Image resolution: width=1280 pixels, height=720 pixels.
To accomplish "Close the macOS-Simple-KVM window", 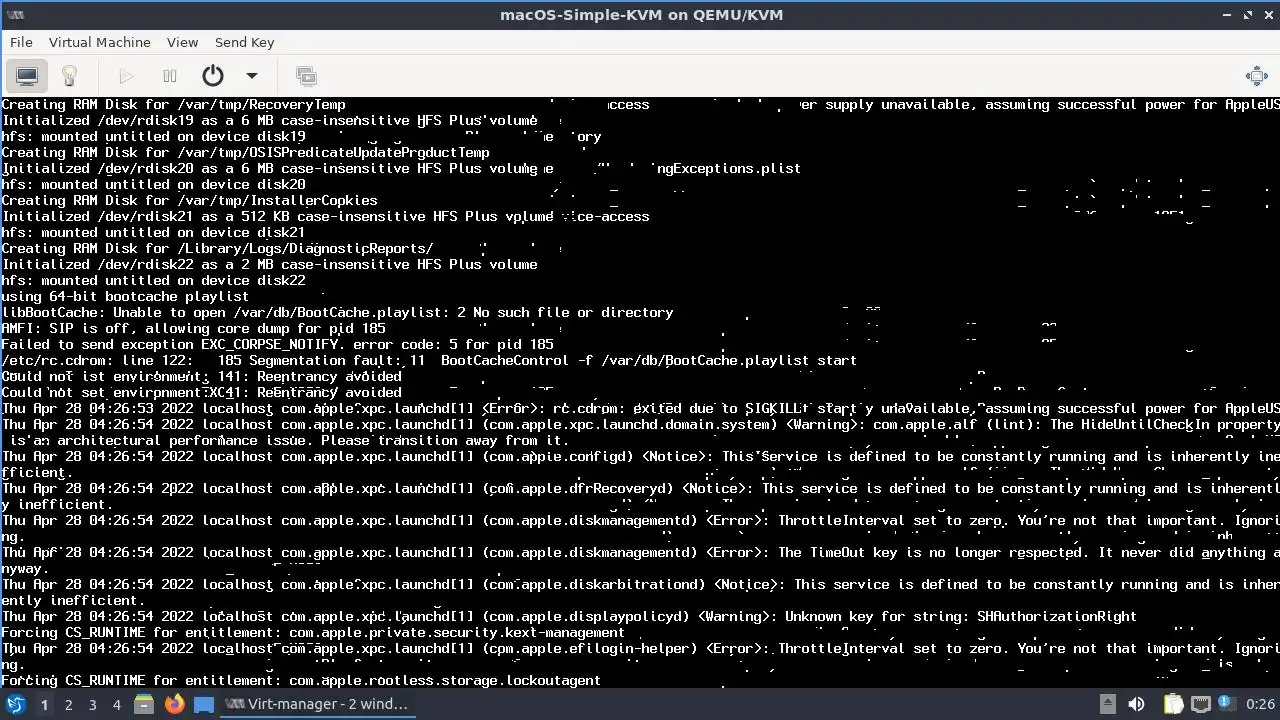I will [1268, 15].
